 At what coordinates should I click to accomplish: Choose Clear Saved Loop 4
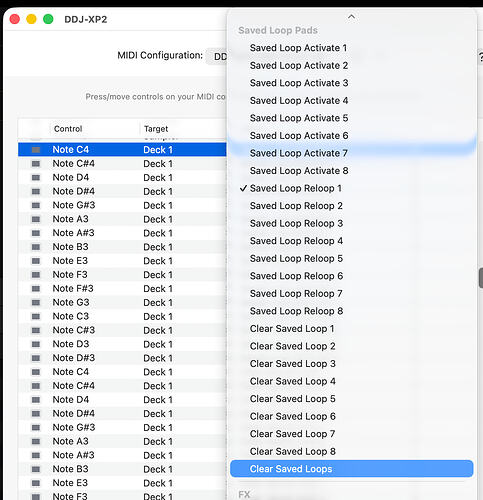351,381
